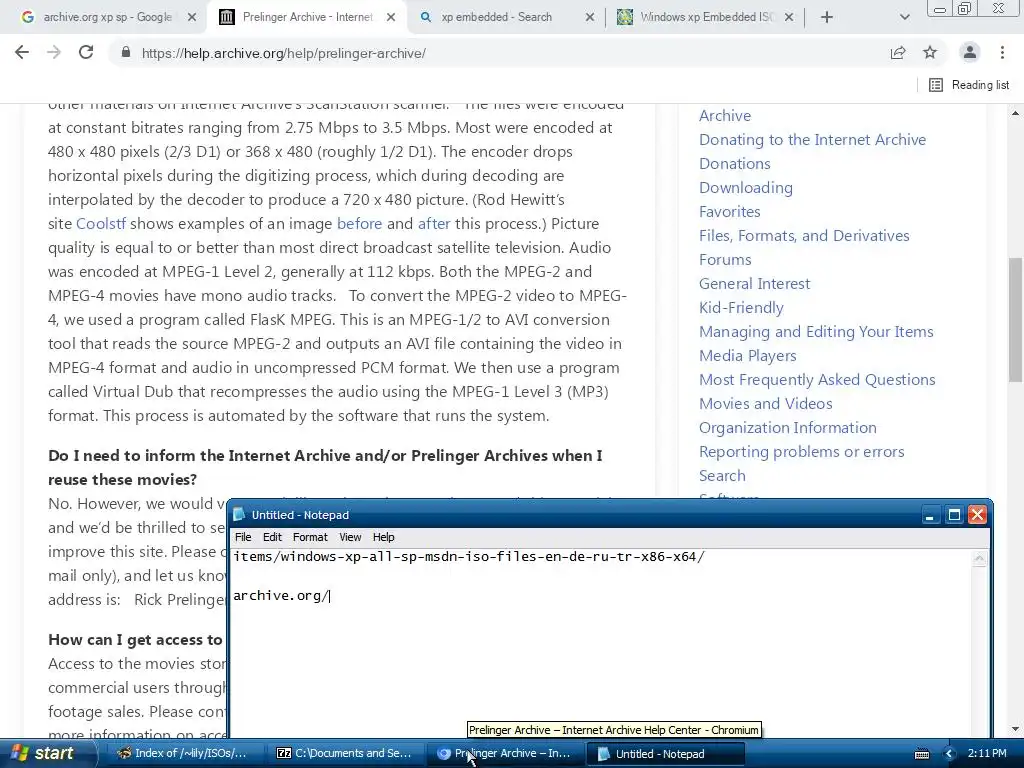Click the 'archive.org/' line in Notepad
Screen dimensions: 1024x768
[x=281, y=596]
